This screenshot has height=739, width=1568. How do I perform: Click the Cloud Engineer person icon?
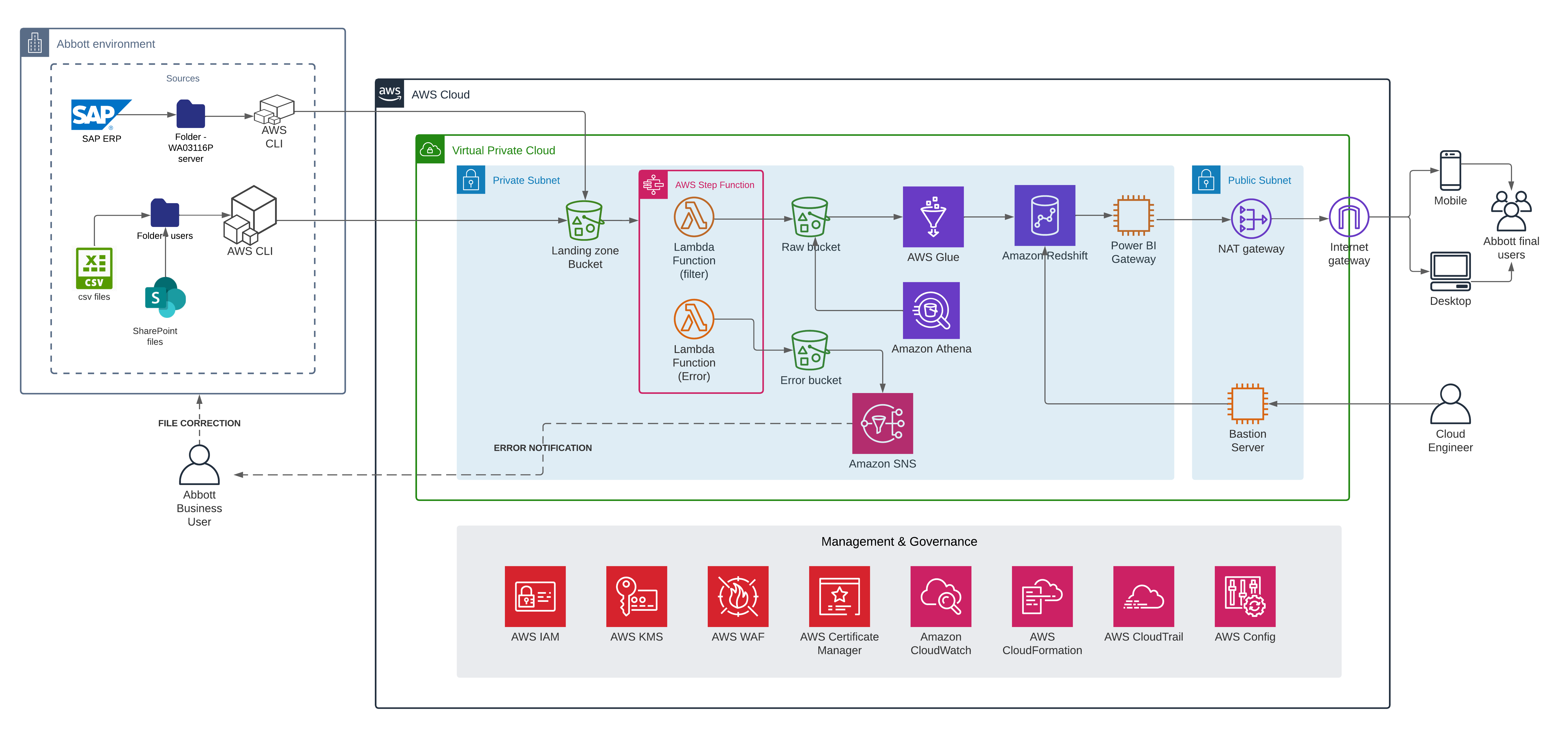click(1451, 404)
